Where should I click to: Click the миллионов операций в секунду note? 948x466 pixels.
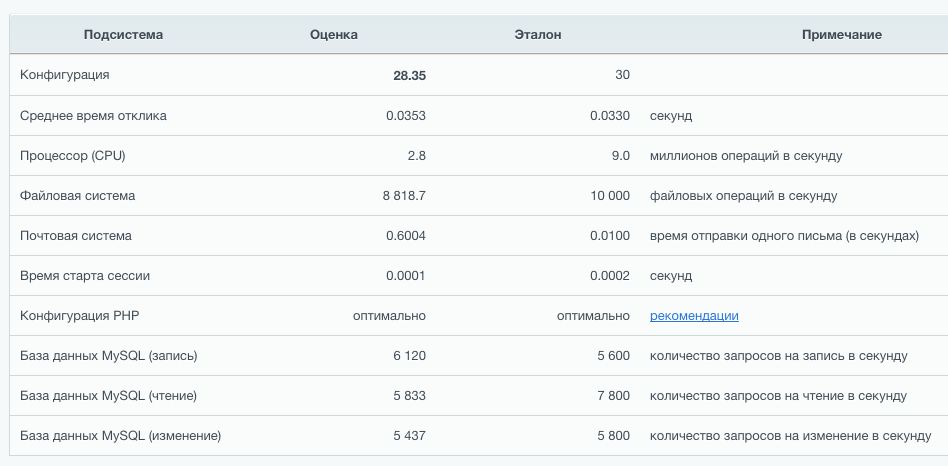(746, 156)
